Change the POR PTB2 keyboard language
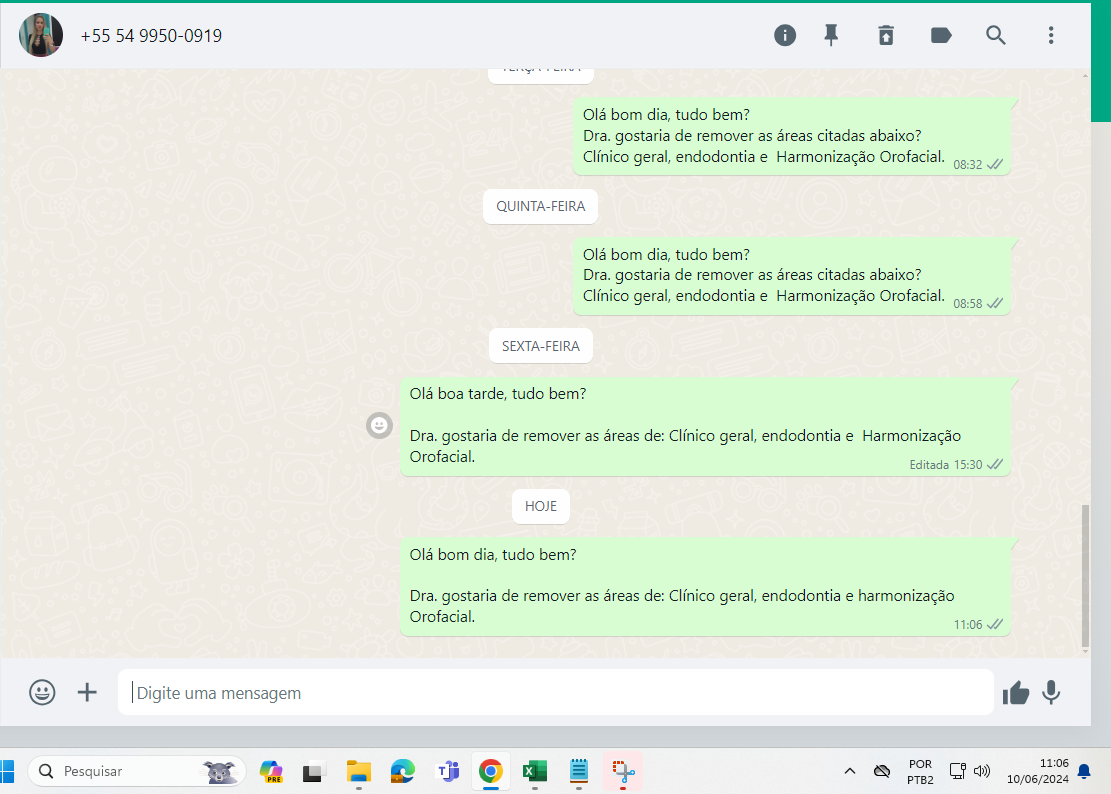This screenshot has height=794, width=1111. click(x=920, y=772)
